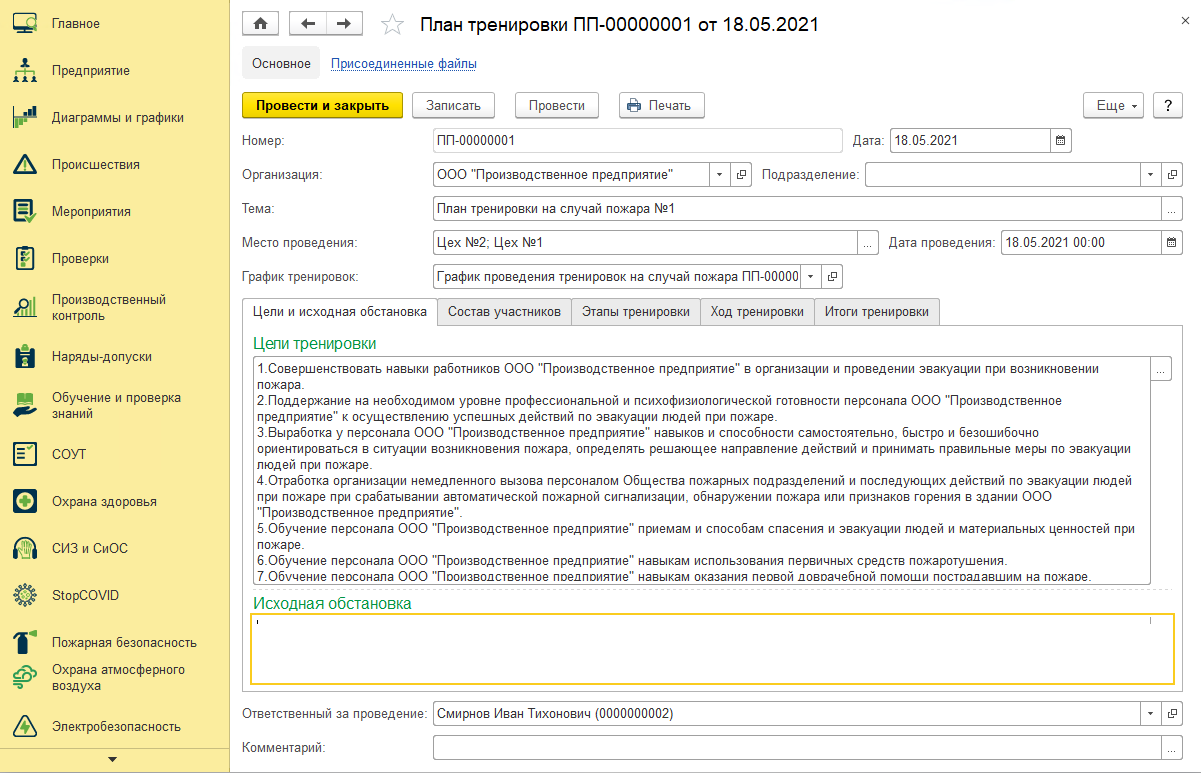Click into Место проведения field
Screen dimensions: 1201x773
(645, 242)
